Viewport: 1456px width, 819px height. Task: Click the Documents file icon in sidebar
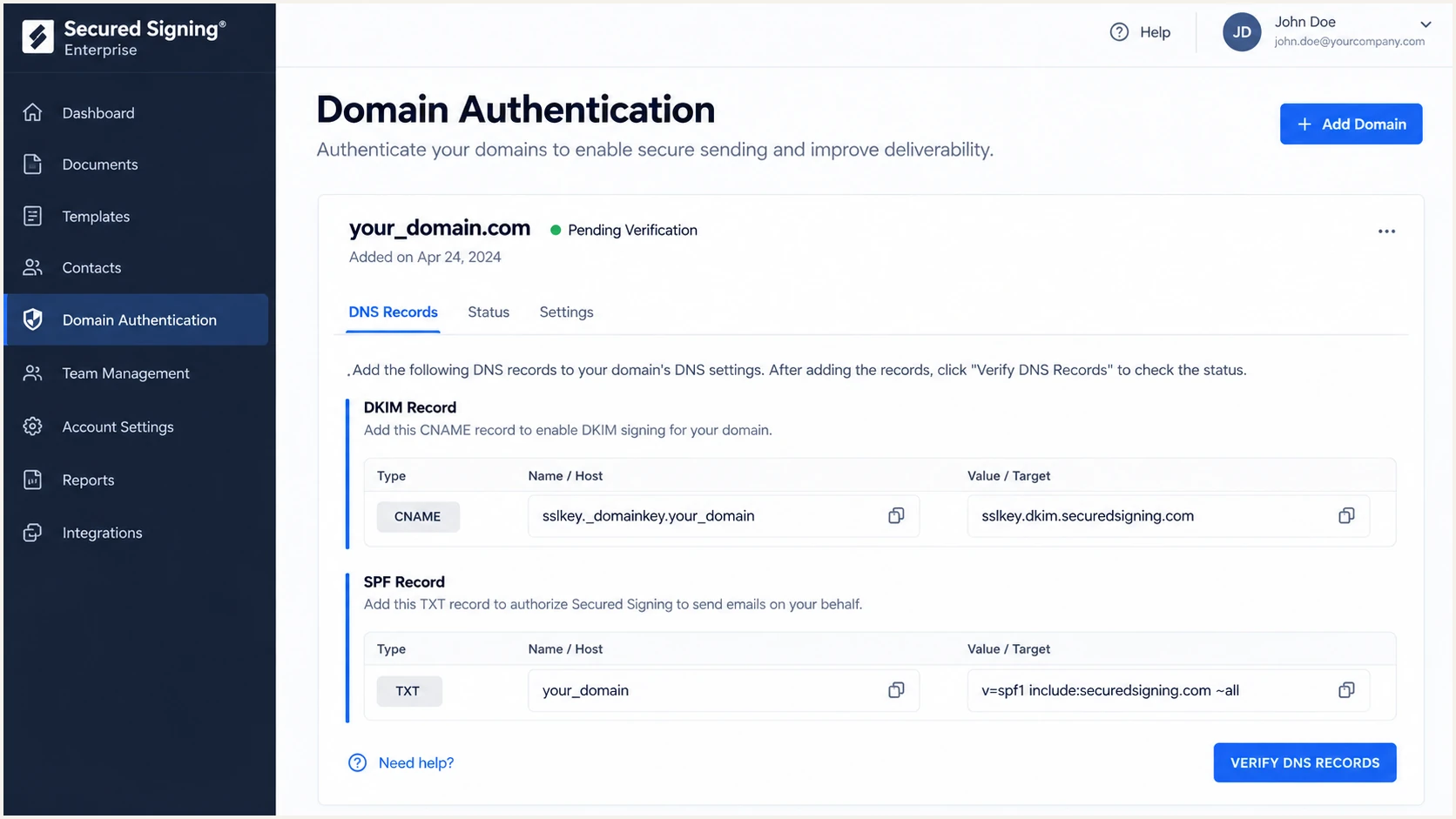pos(33,164)
